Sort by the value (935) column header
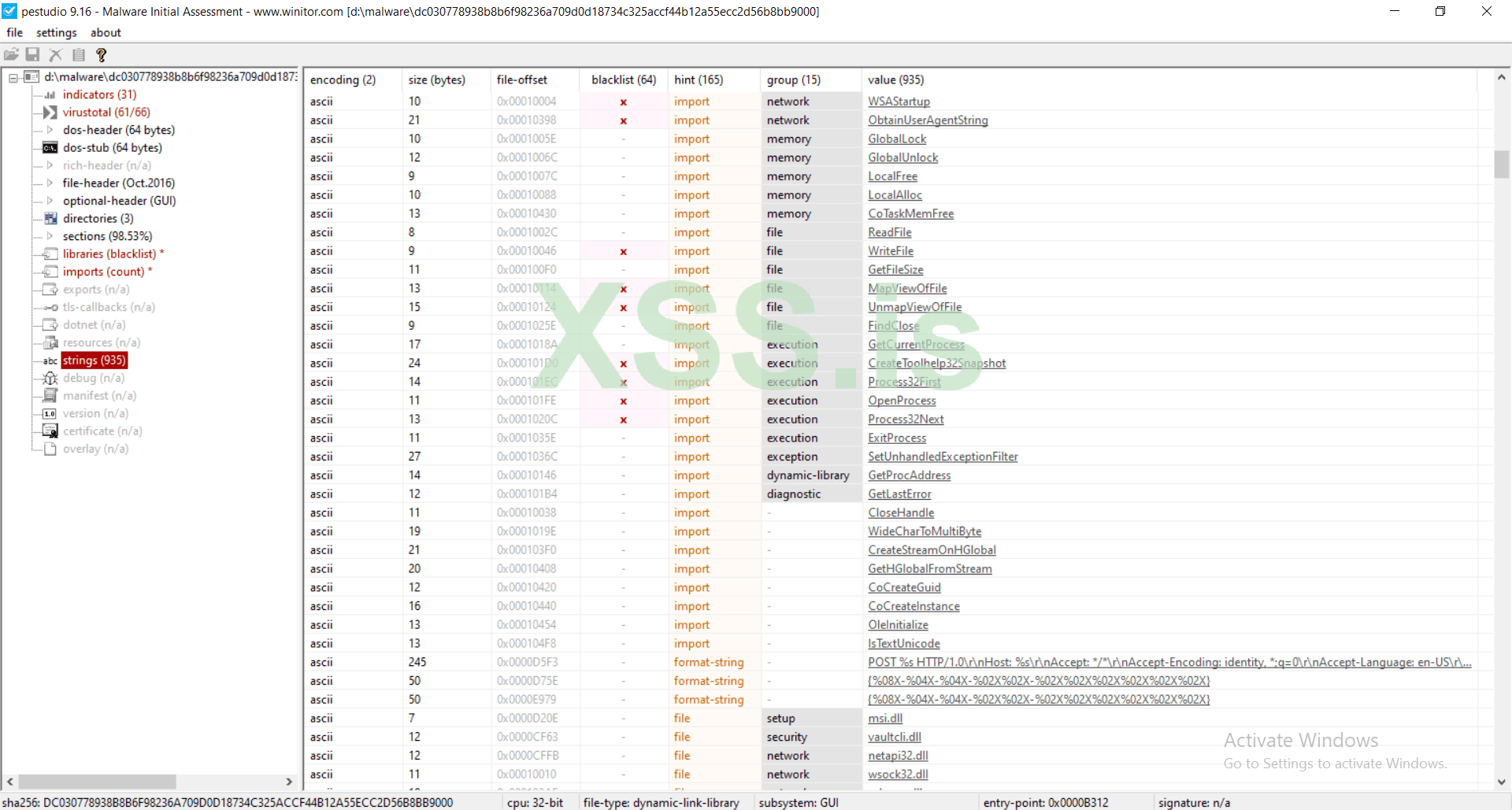This screenshot has height=810, width=1512. [1169, 80]
